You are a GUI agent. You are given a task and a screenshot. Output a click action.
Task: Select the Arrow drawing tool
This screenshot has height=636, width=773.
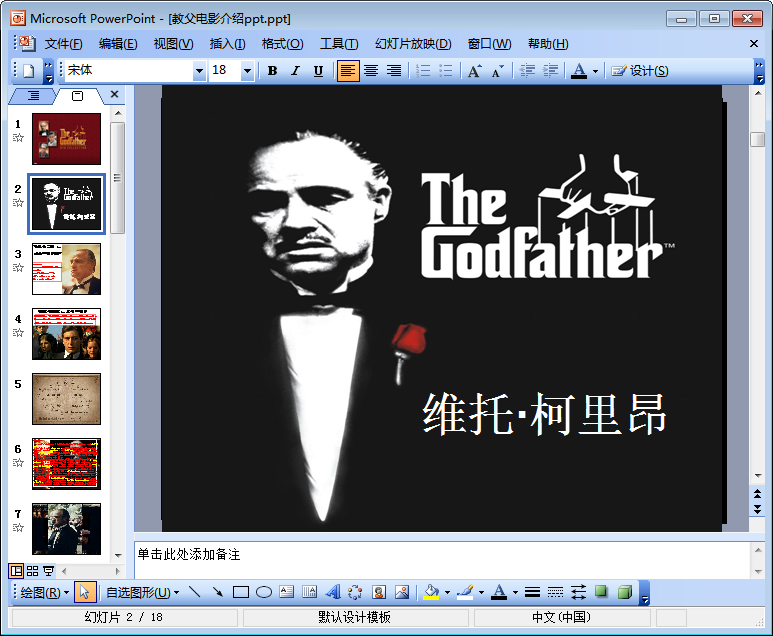pyautogui.click(x=217, y=592)
